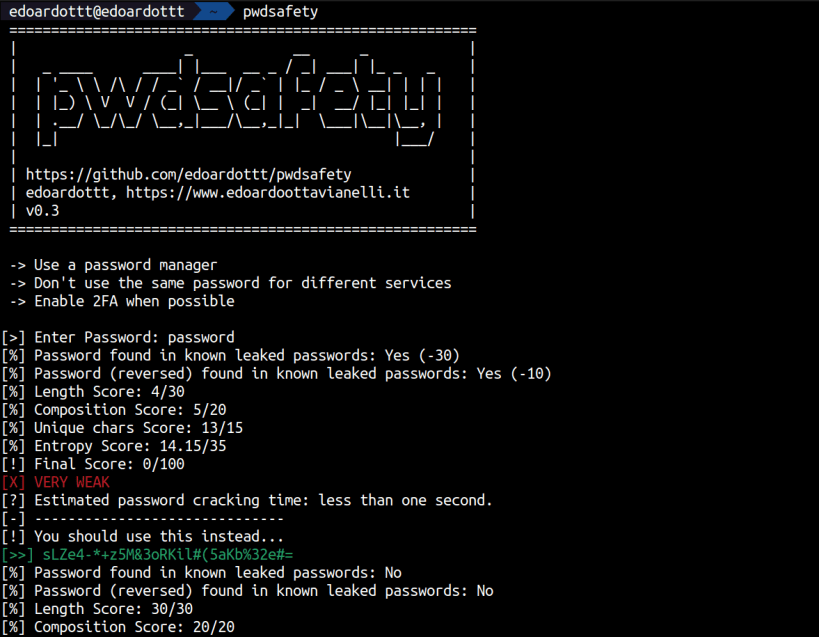Click the 'Composition Score: 5/20' line
The height and width of the screenshot is (637, 819).
(114, 410)
